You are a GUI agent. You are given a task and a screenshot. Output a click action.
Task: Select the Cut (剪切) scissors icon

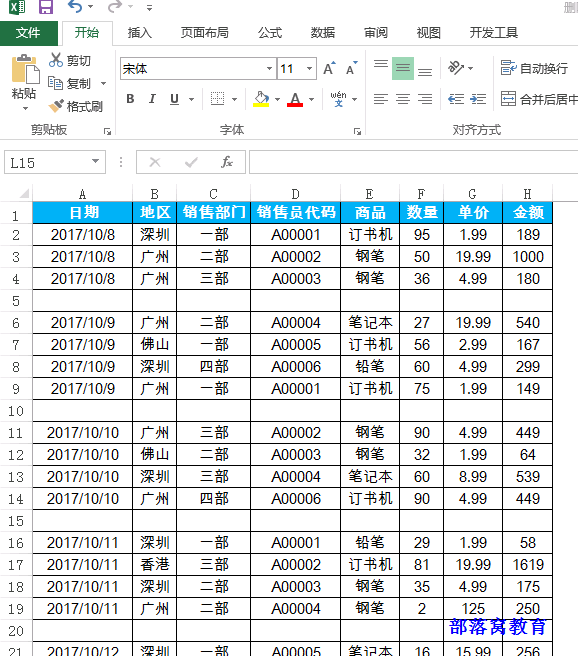click(x=55, y=60)
